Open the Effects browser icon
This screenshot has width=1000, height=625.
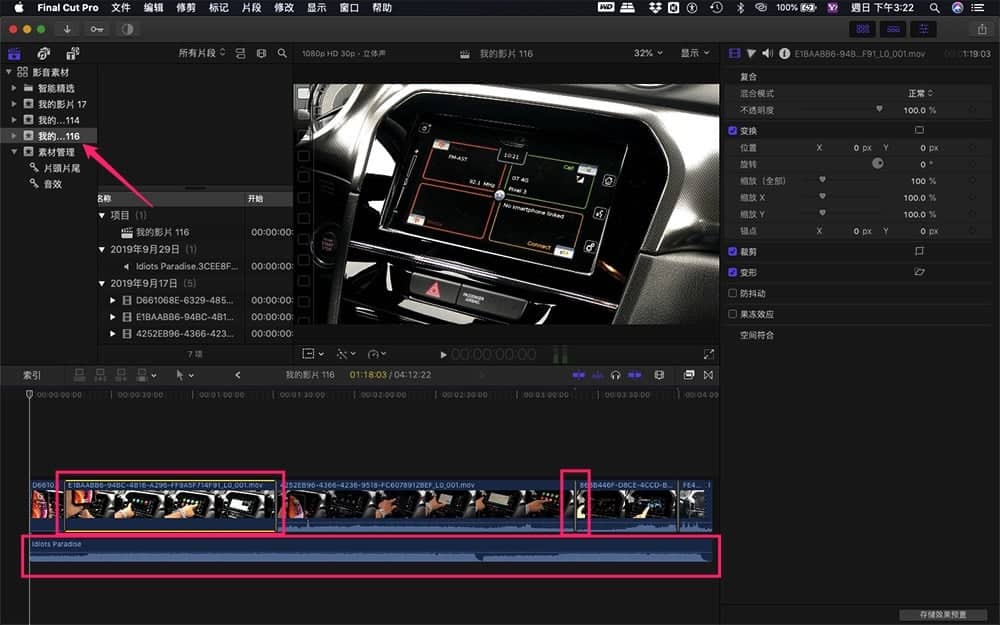689,375
